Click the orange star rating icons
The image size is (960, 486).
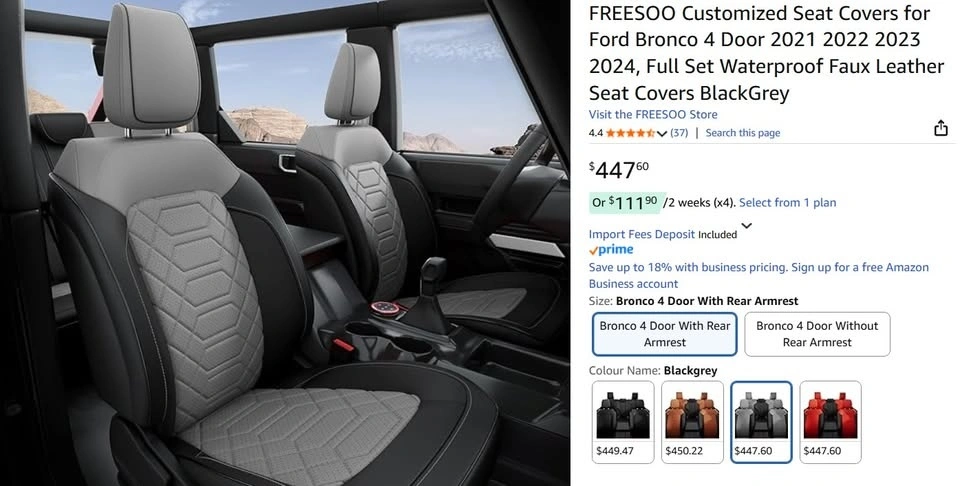630,133
